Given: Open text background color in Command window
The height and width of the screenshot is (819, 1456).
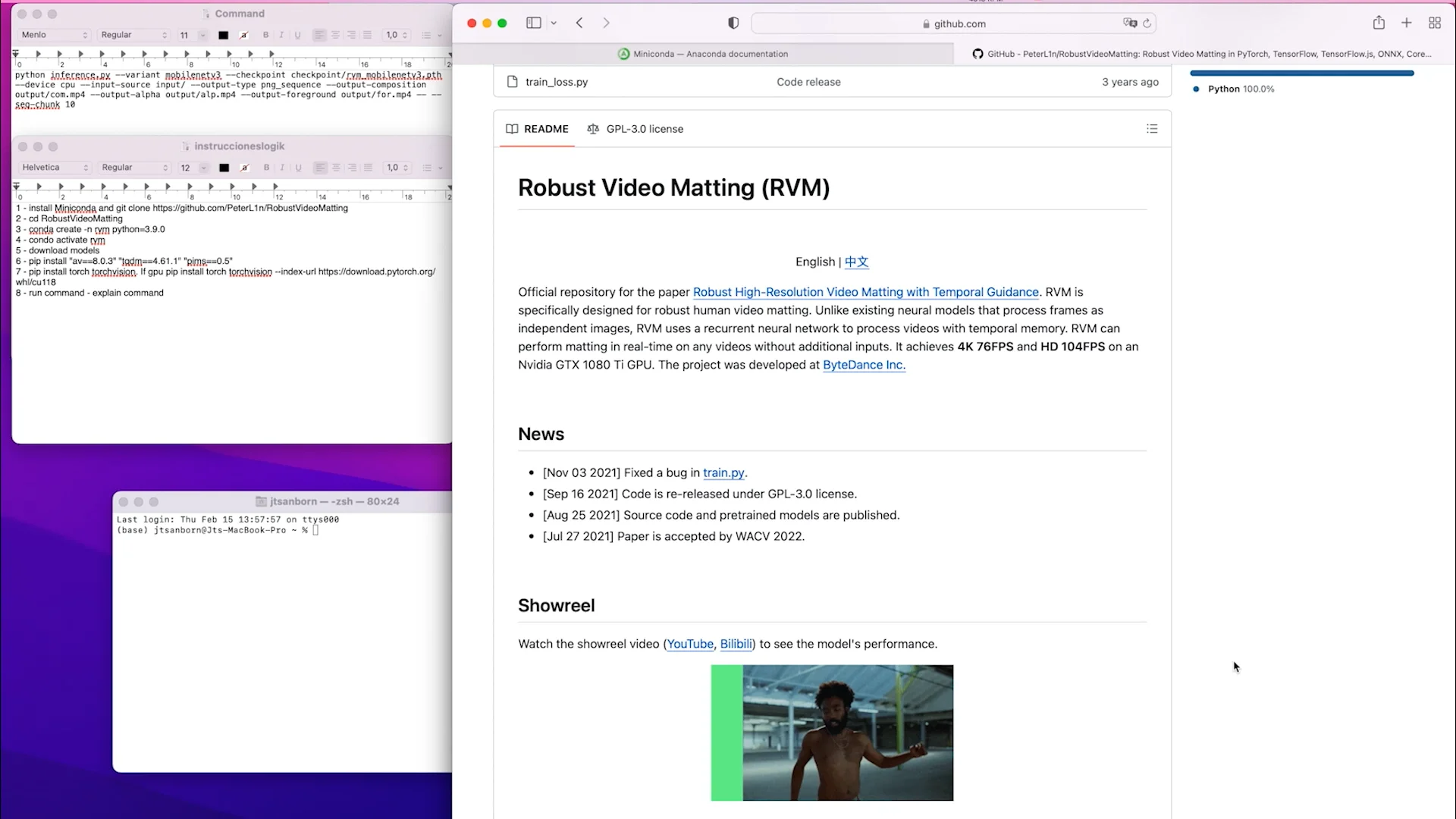Looking at the screenshot, I should (x=243, y=35).
